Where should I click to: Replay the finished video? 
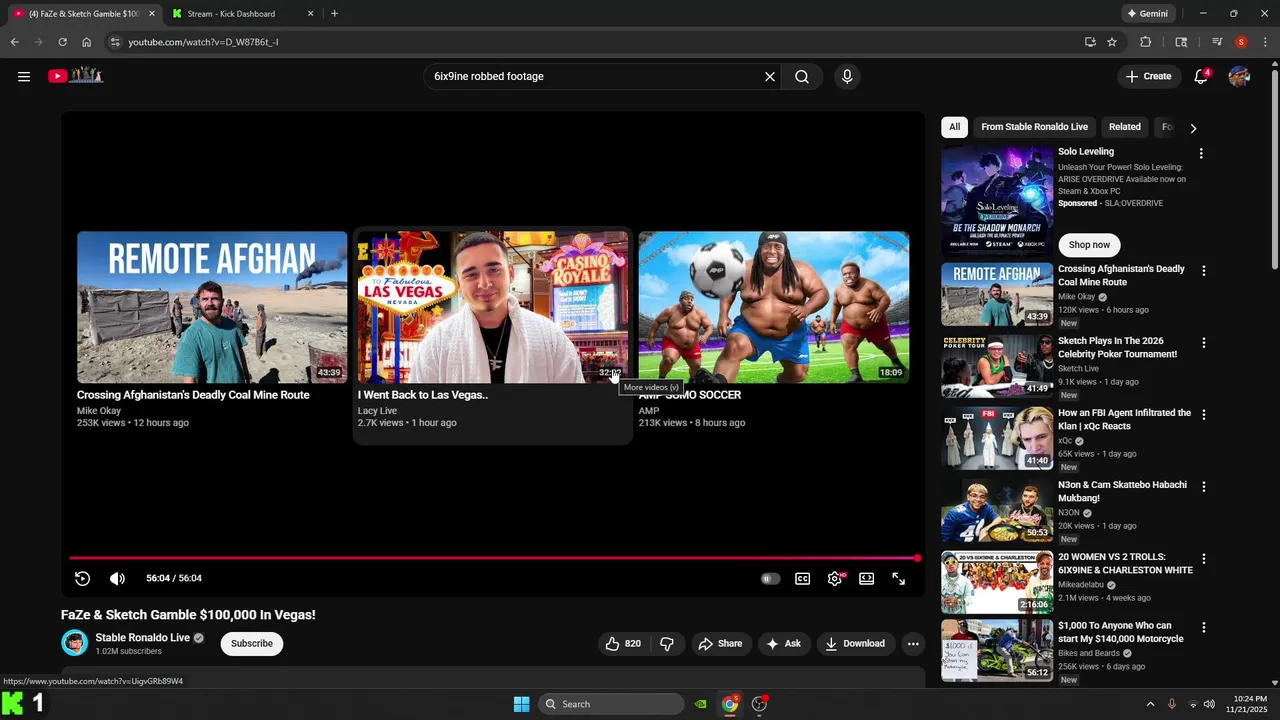click(x=83, y=578)
